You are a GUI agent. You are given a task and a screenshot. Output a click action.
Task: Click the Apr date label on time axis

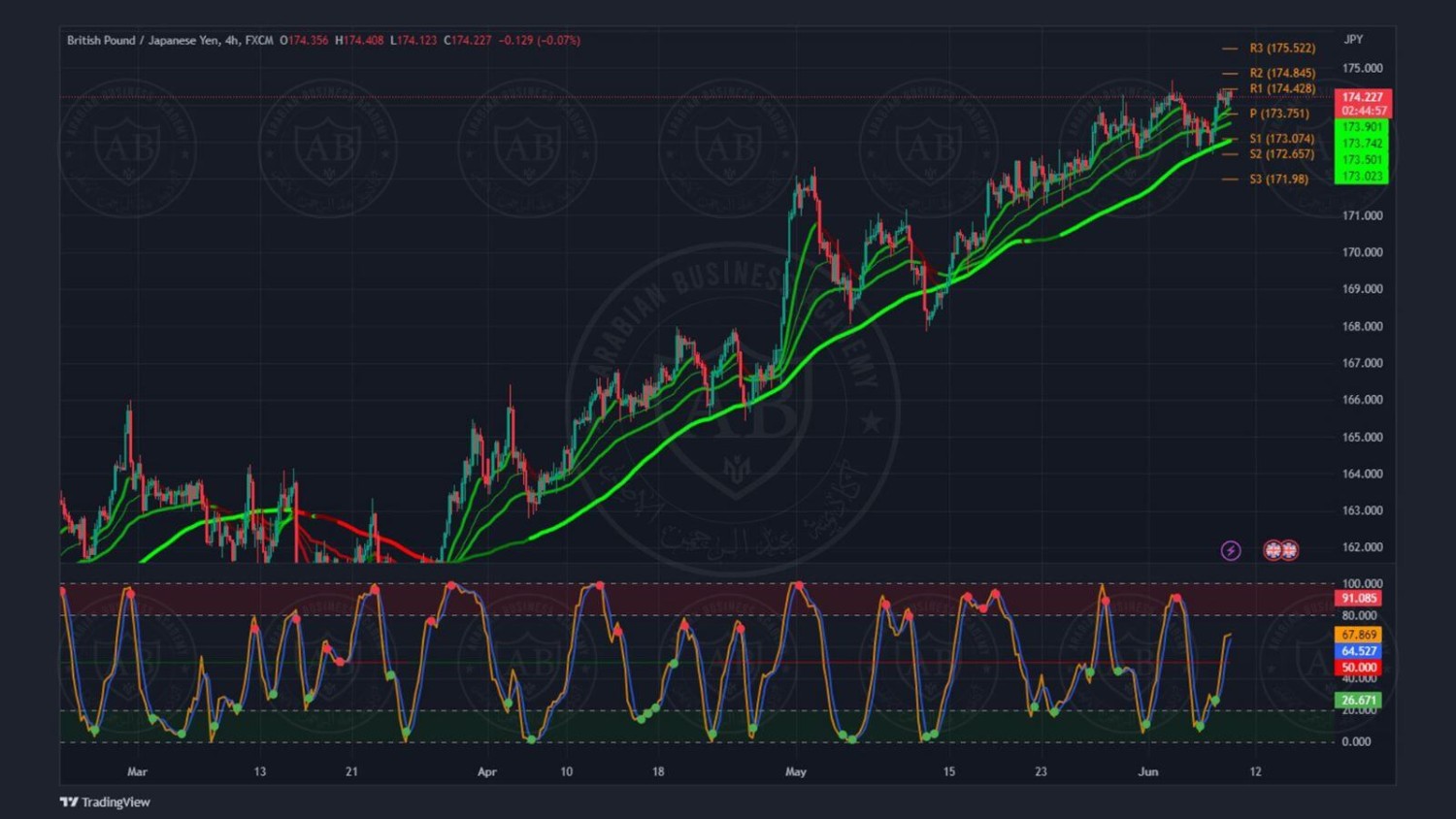tap(487, 771)
